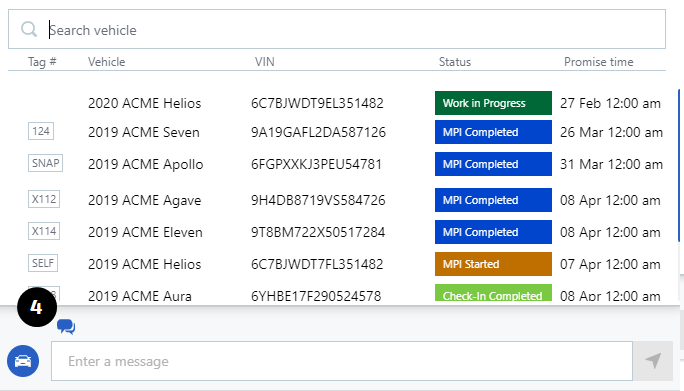
Task: Sort by the Vehicle column header
Action: pyautogui.click(x=106, y=62)
